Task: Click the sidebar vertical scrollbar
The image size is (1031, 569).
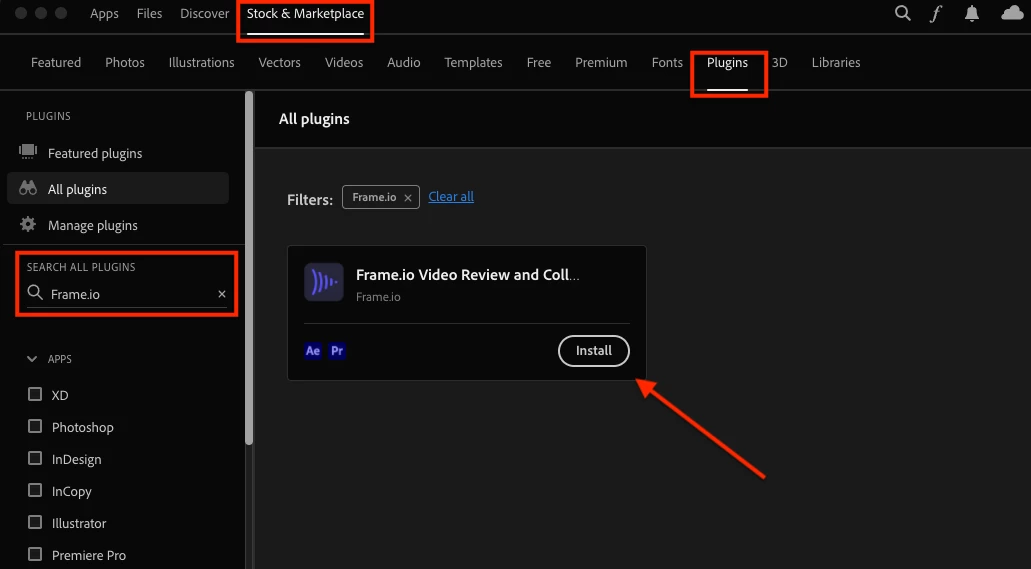Action: pos(249,268)
